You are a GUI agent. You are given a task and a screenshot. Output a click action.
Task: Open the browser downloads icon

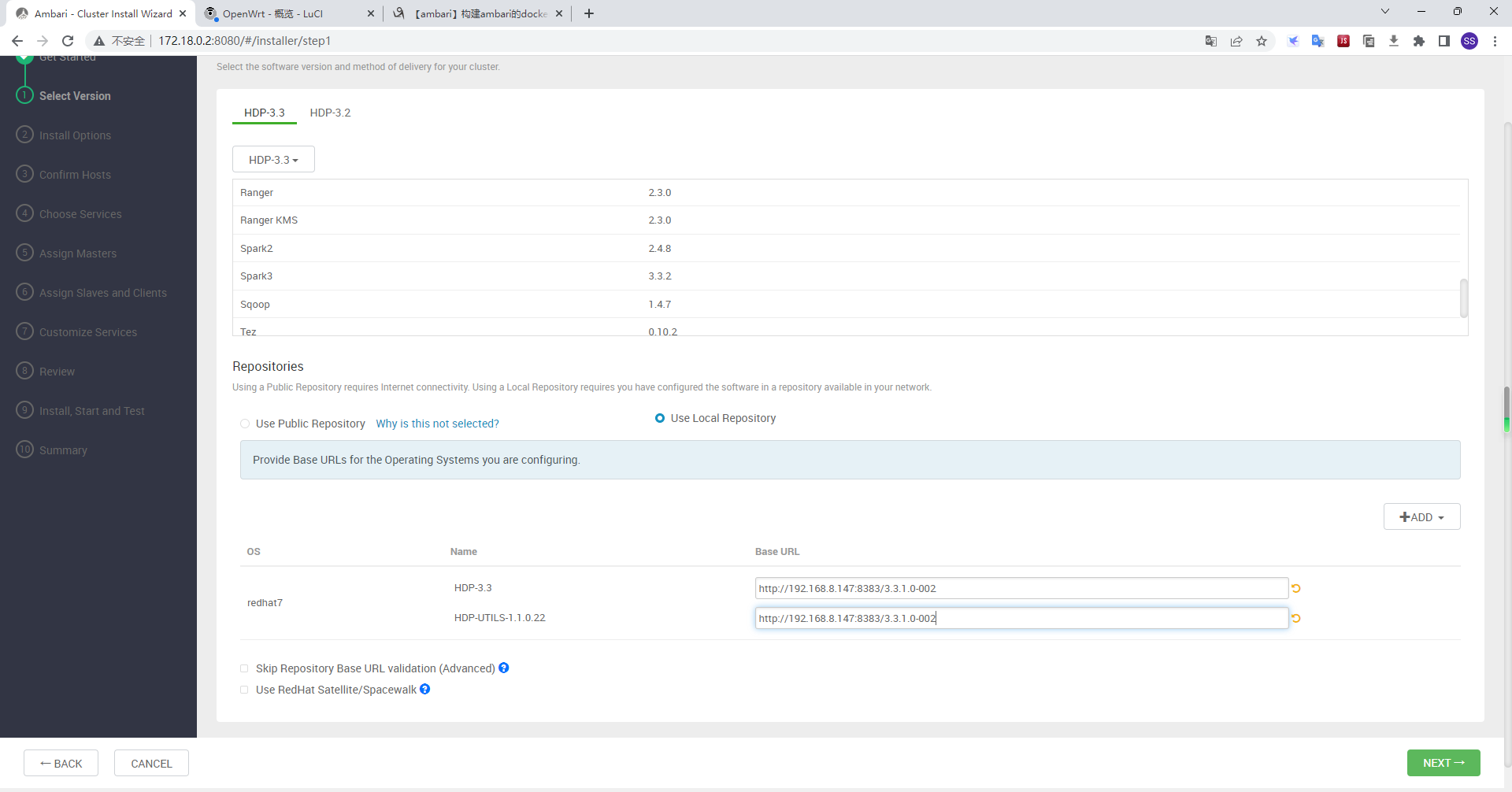(x=1394, y=41)
